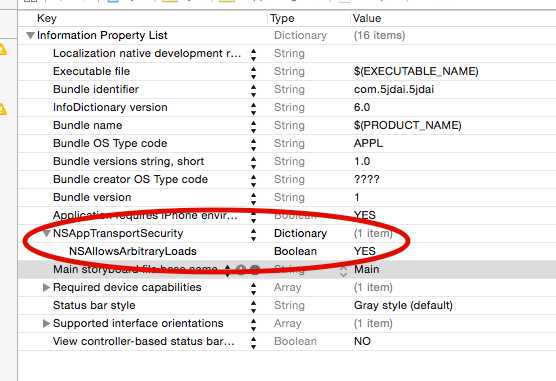Viewport: 556px width, 381px height.
Task: Select the Bundle name key
Action: click(x=88, y=125)
